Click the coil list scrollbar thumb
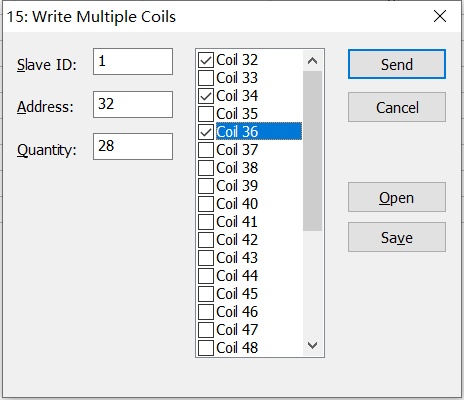This screenshot has width=464, height=400. pos(312,151)
